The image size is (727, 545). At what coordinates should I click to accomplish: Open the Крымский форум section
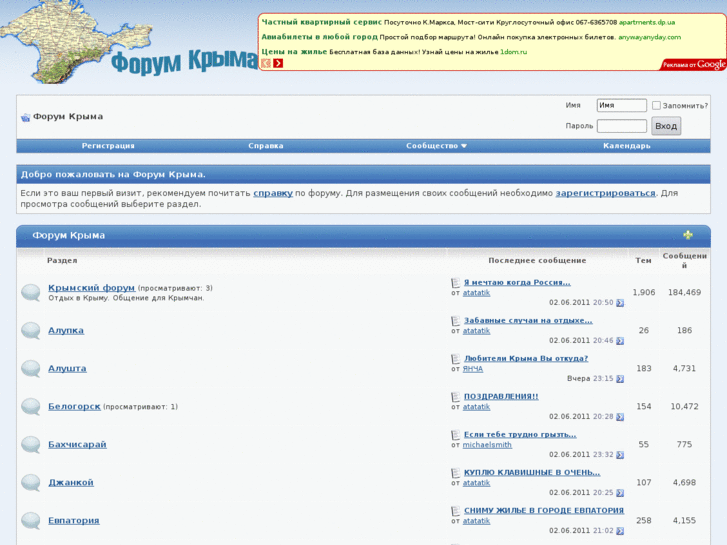click(91, 288)
